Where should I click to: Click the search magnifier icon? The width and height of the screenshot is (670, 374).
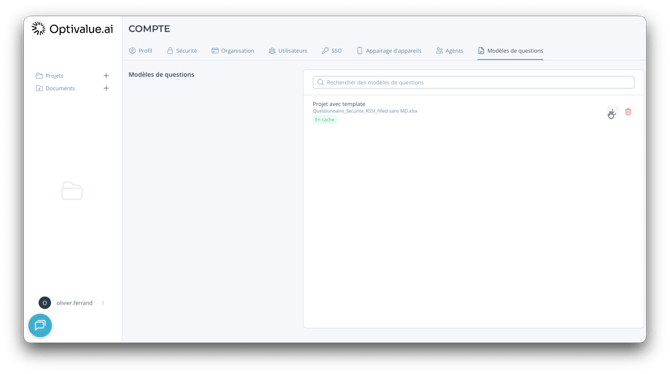(x=320, y=82)
